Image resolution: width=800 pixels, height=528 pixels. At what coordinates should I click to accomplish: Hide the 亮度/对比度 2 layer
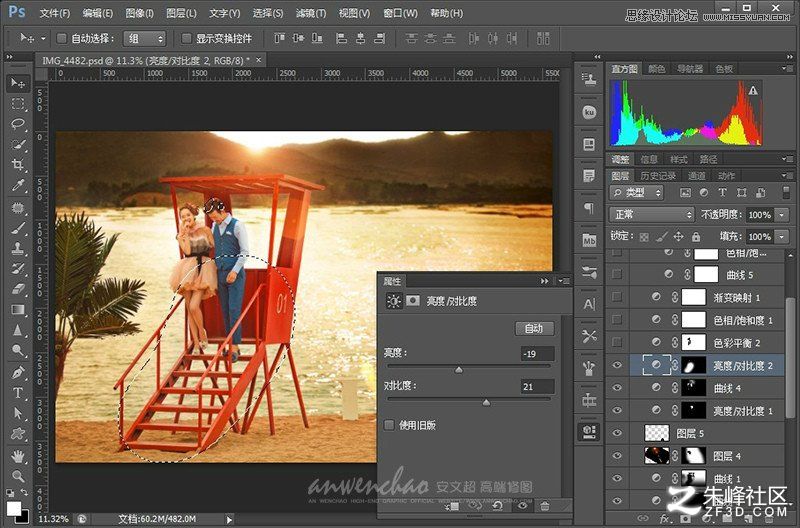pyautogui.click(x=617, y=365)
